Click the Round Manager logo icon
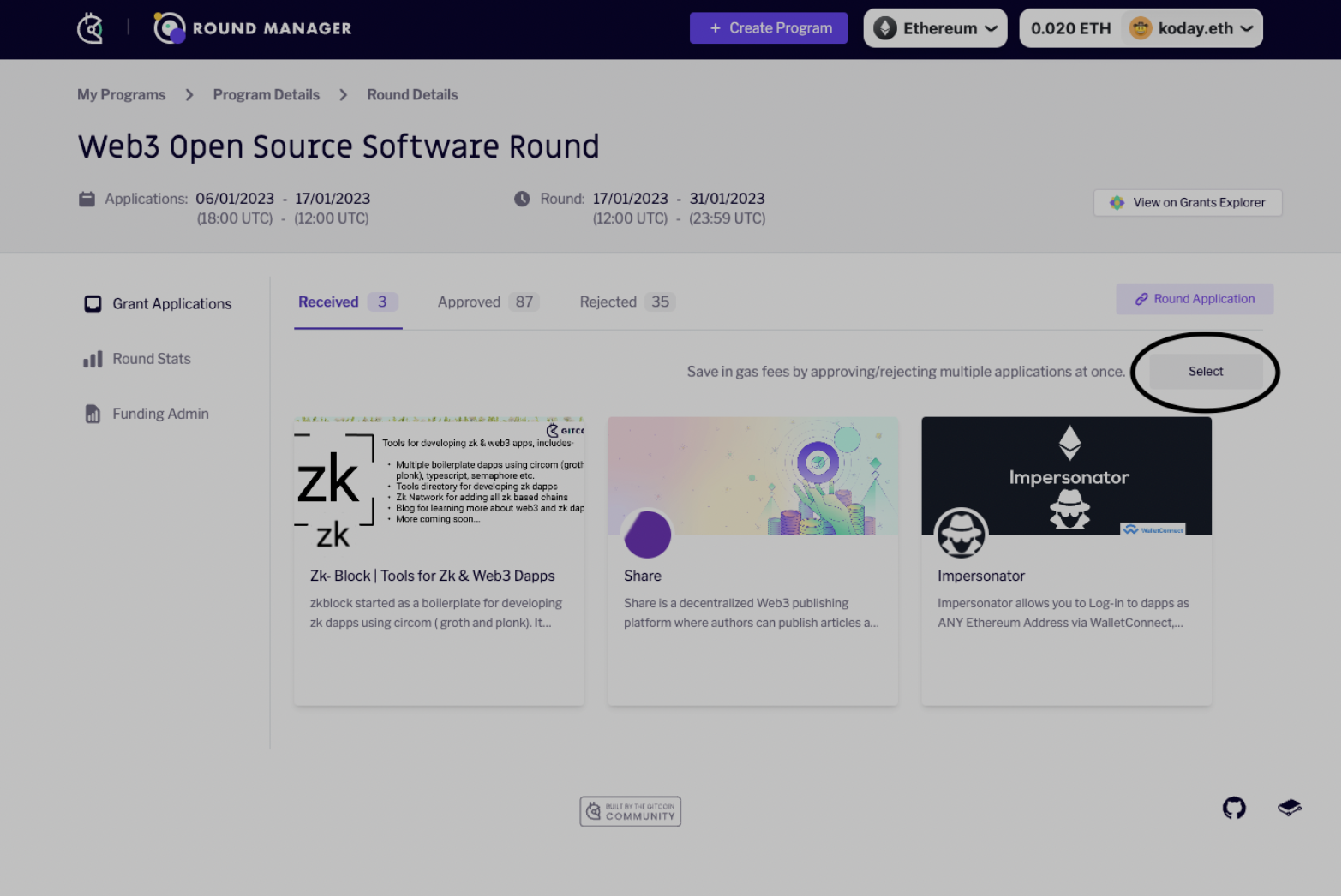Image resolution: width=1342 pixels, height=896 pixels. [169, 28]
